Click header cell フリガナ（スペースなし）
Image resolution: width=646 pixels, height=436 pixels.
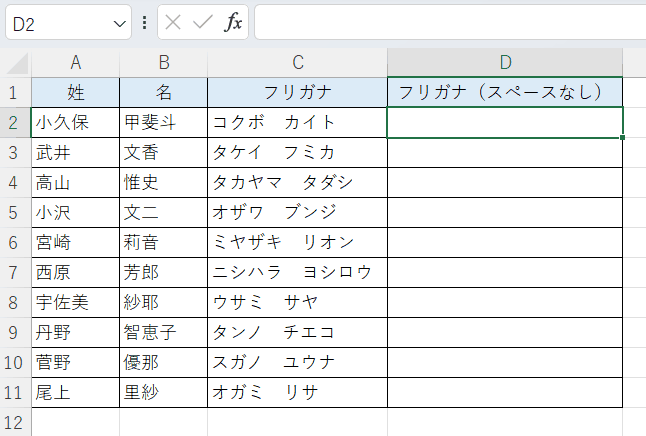click(505, 92)
